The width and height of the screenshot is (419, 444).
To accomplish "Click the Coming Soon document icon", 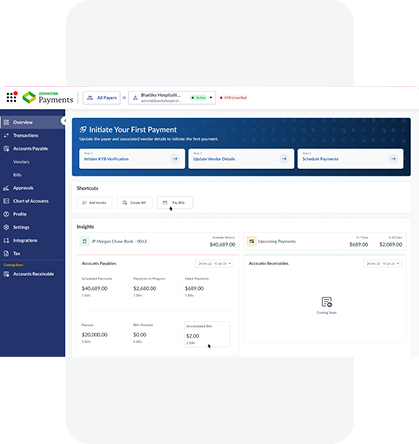I will click(327, 302).
